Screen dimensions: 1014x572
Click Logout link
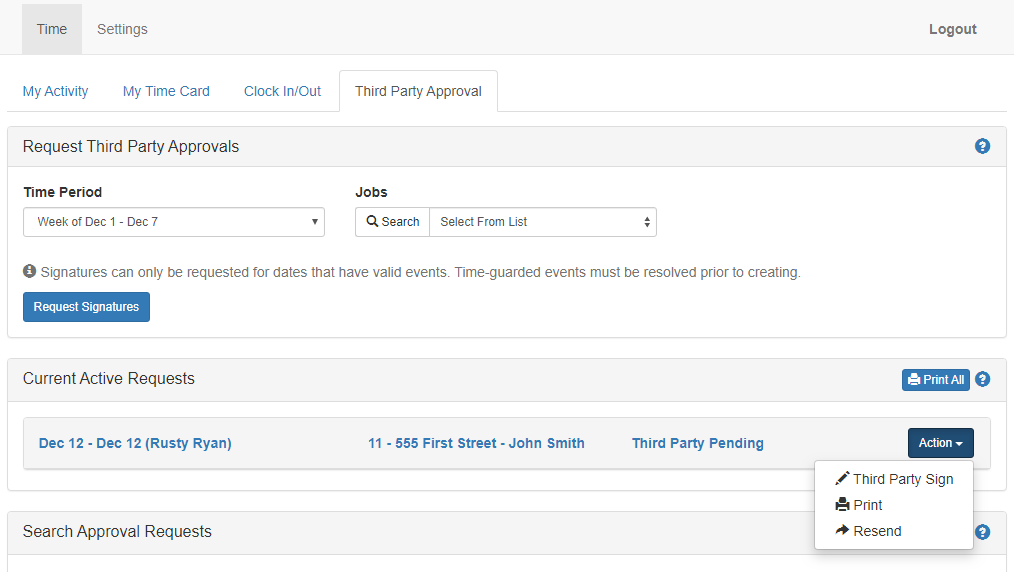click(952, 29)
